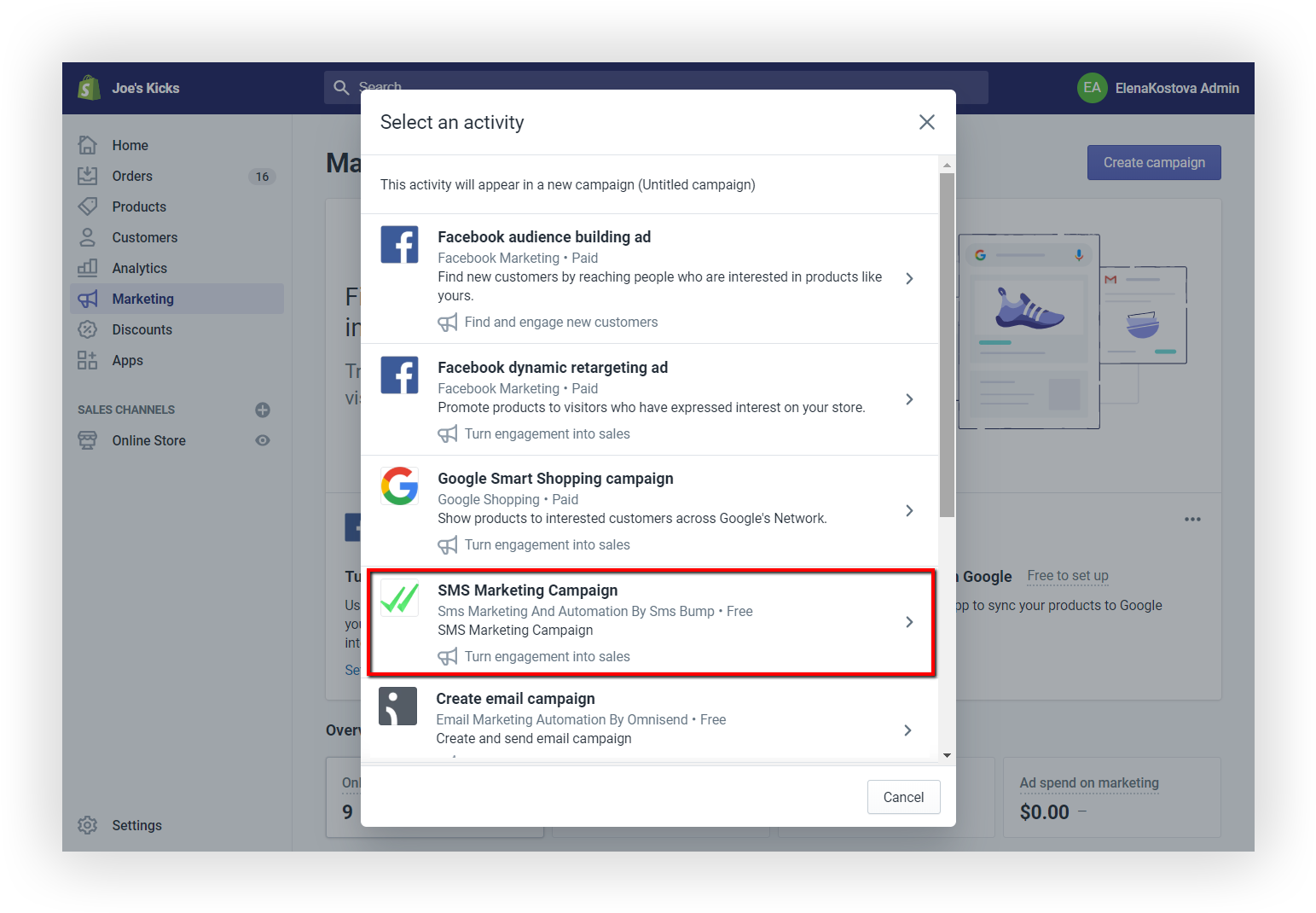
Task: Click the Settings gear icon
Action: pyautogui.click(x=87, y=825)
